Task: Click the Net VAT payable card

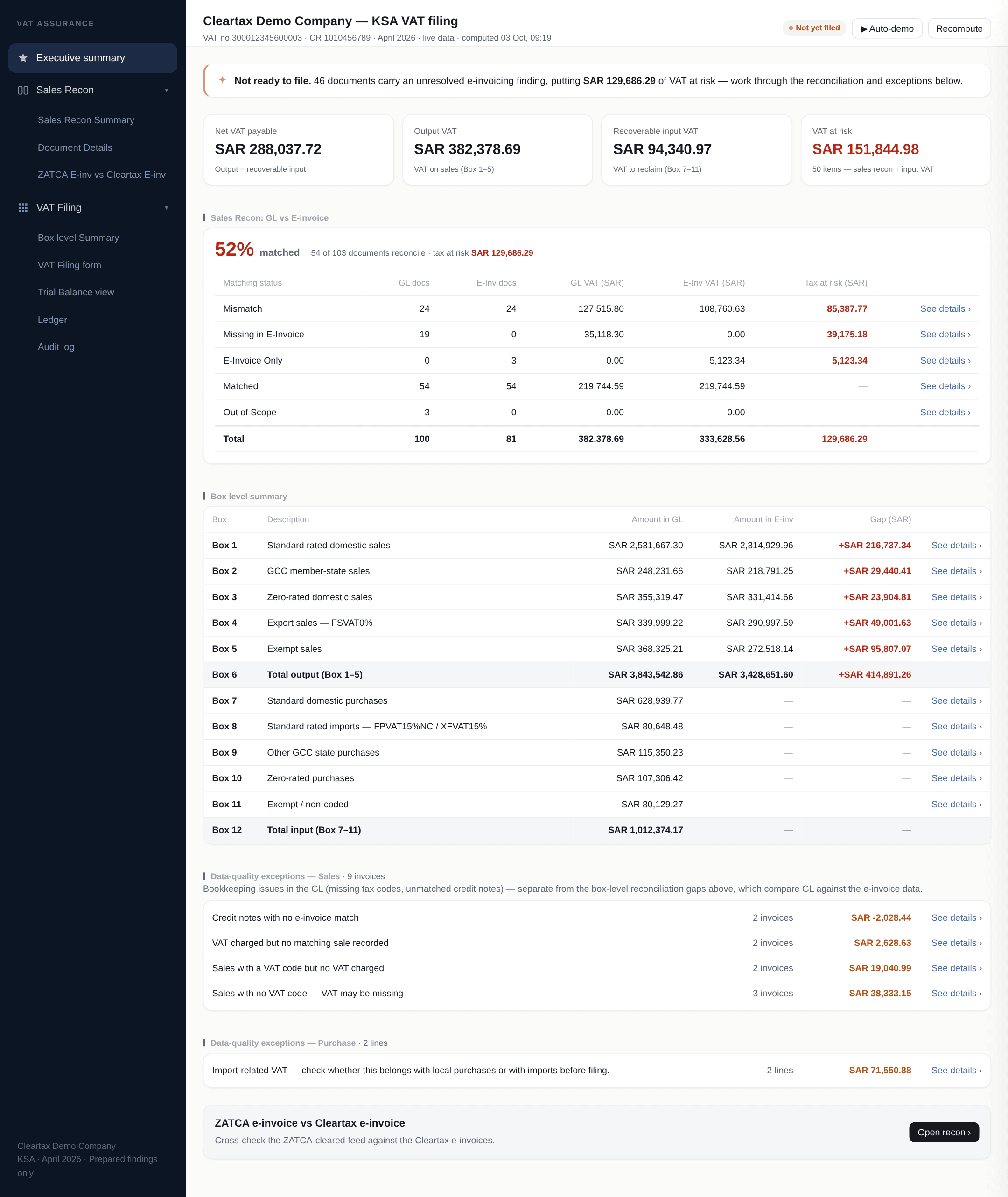Action: pyautogui.click(x=298, y=150)
